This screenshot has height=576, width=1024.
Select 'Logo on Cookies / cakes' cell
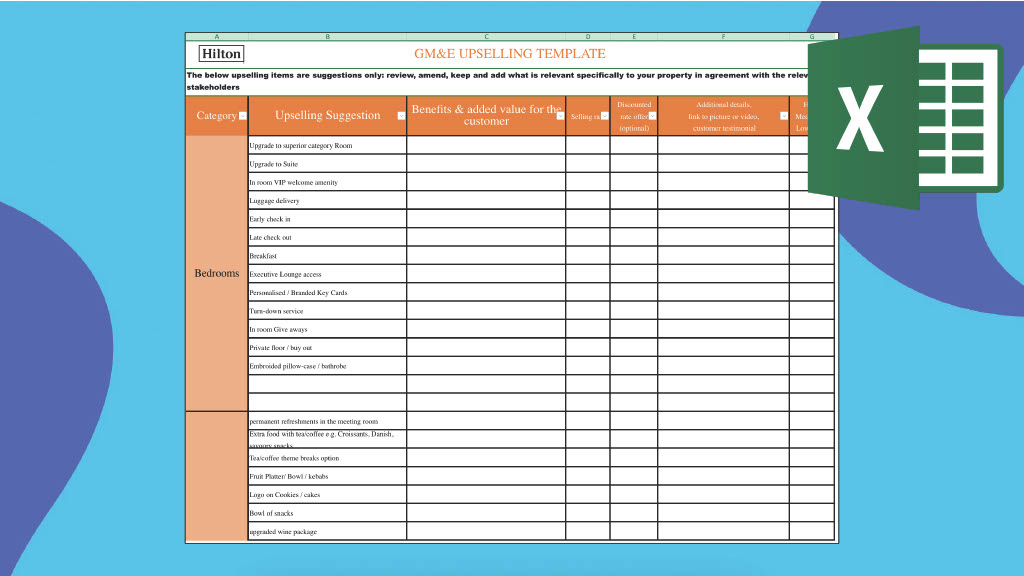tap(327, 494)
